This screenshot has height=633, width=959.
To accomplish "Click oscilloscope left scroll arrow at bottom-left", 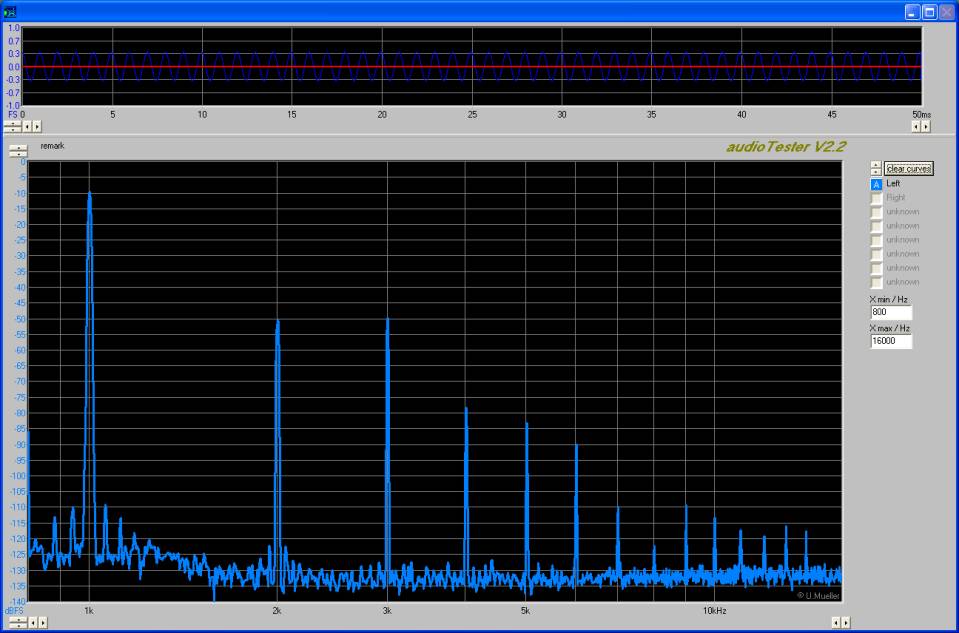I will point(27,127).
